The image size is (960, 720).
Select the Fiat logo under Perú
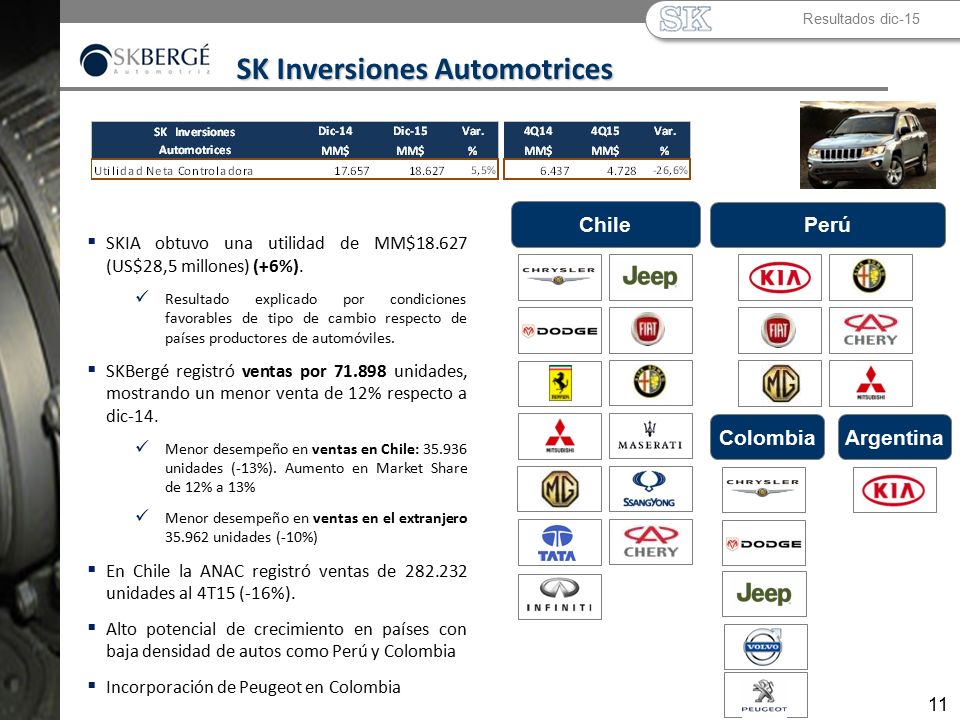tap(779, 331)
